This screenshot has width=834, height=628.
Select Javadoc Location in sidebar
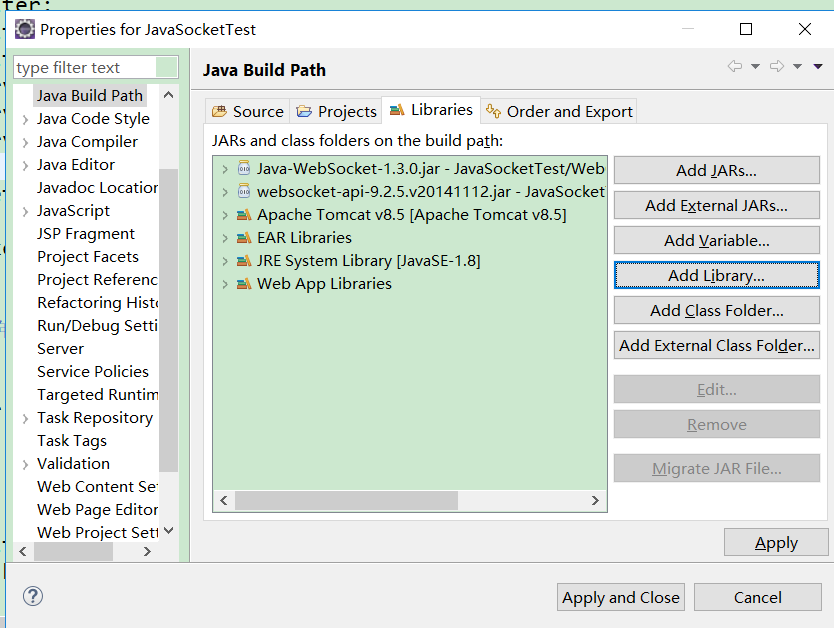click(97, 188)
